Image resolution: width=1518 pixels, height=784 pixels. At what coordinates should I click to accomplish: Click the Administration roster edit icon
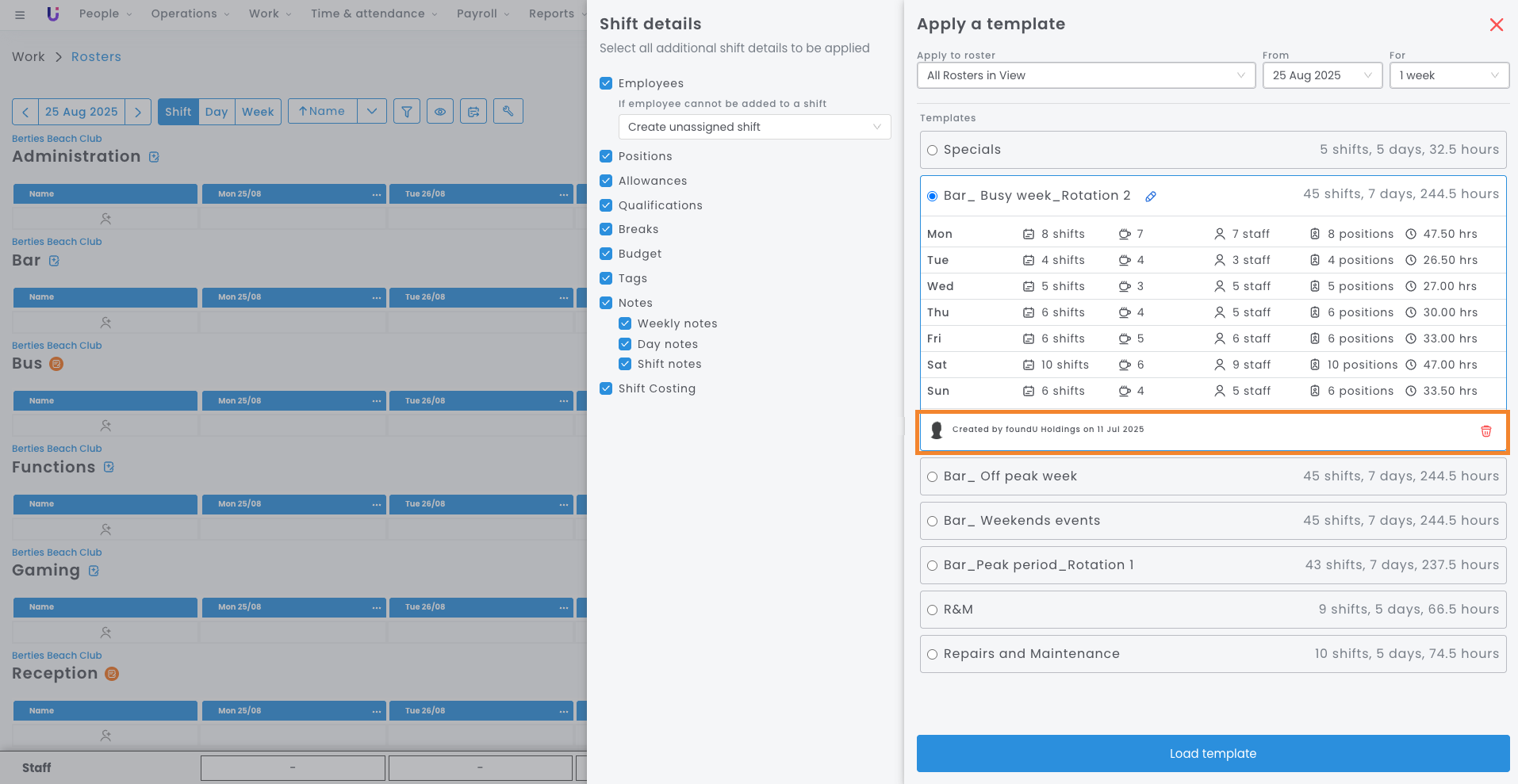click(x=154, y=157)
